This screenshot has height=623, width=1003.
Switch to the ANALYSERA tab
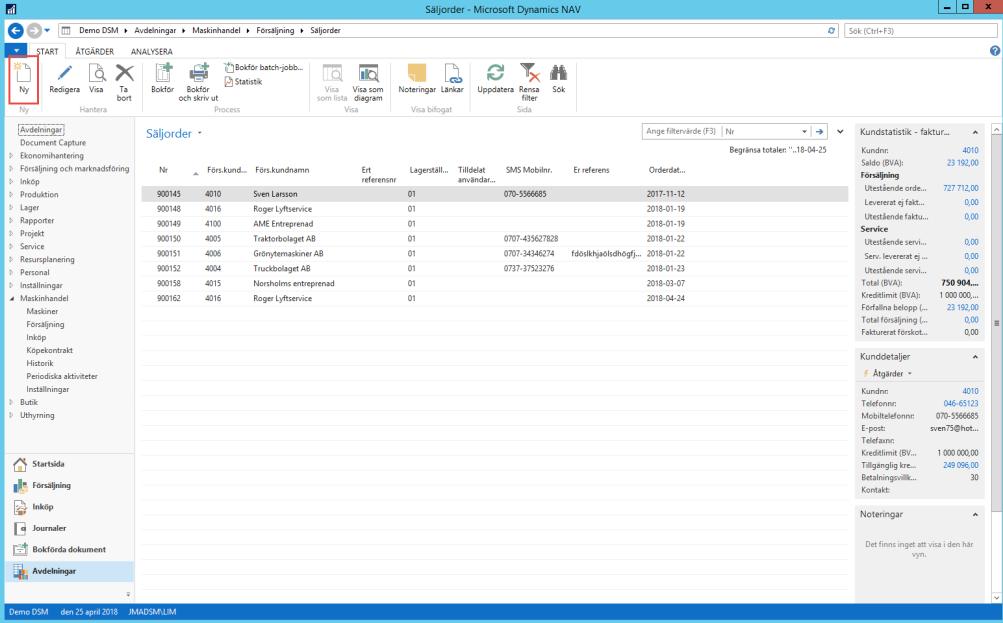pos(152,51)
